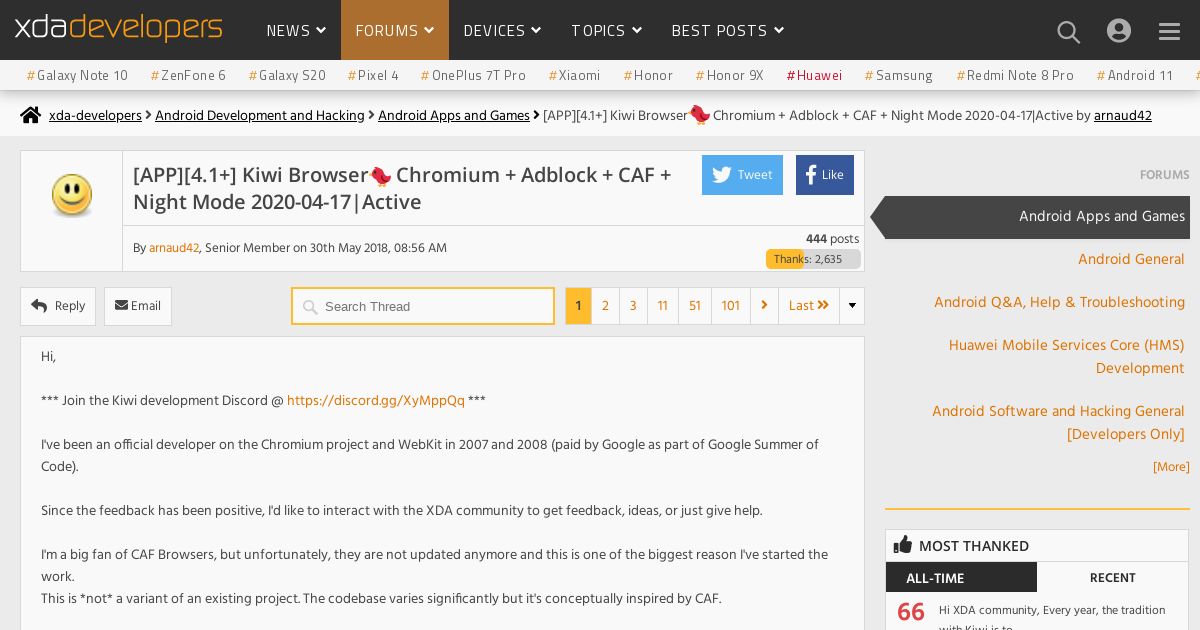Open the NEWS dropdown menu
The image size is (1200, 630).
tap(296, 31)
